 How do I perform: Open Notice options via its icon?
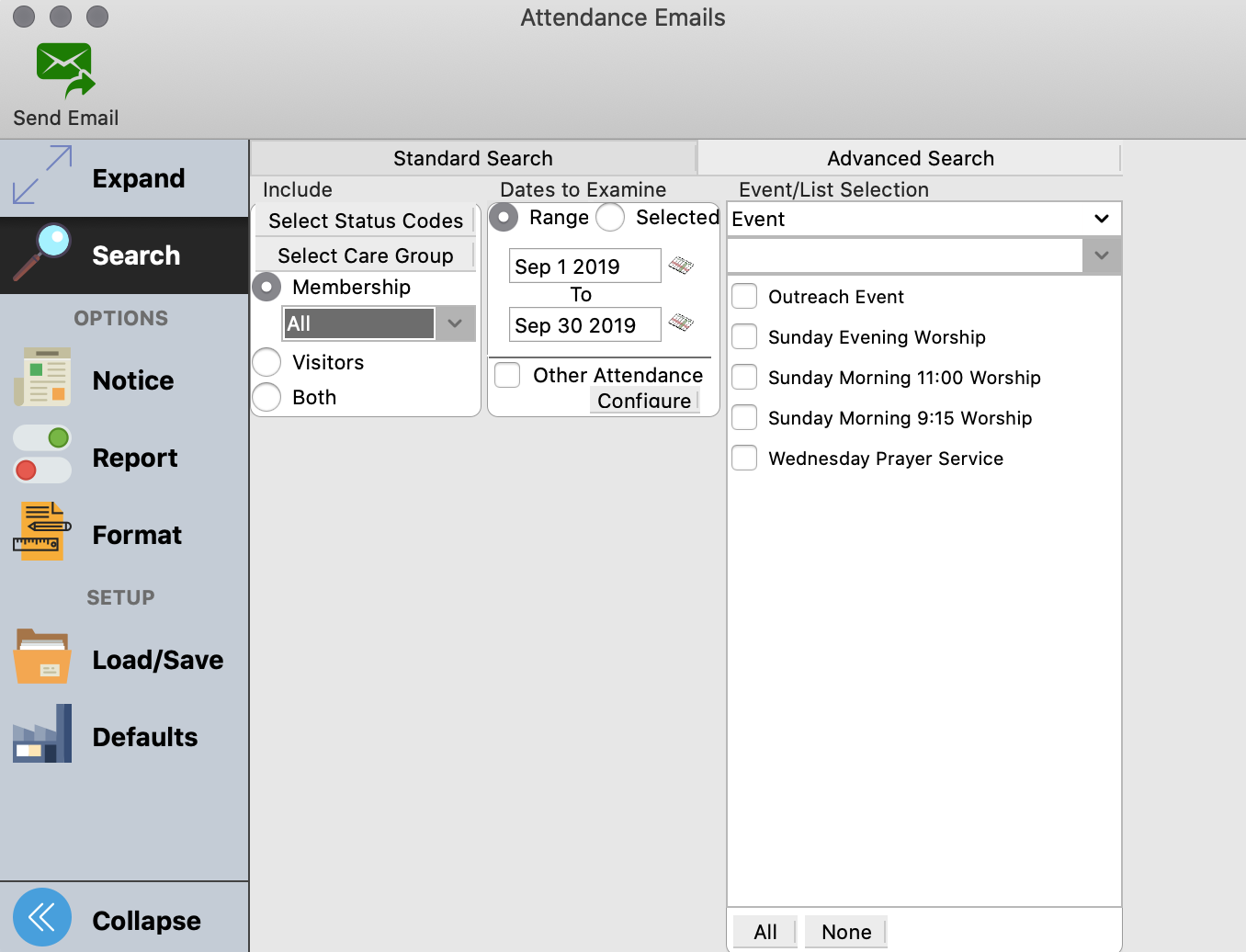(42, 377)
